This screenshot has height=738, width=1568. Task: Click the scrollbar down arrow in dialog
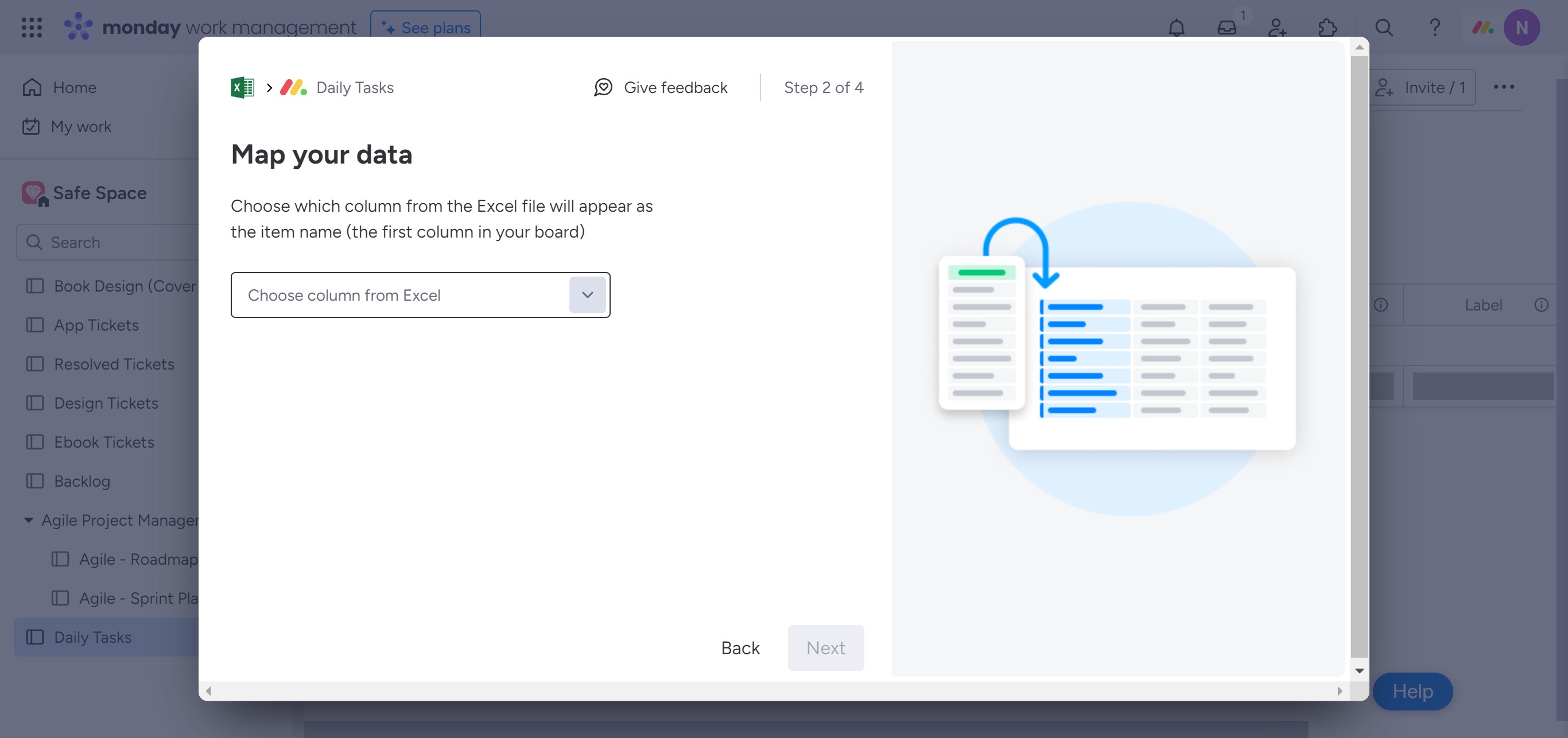(1359, 670)
